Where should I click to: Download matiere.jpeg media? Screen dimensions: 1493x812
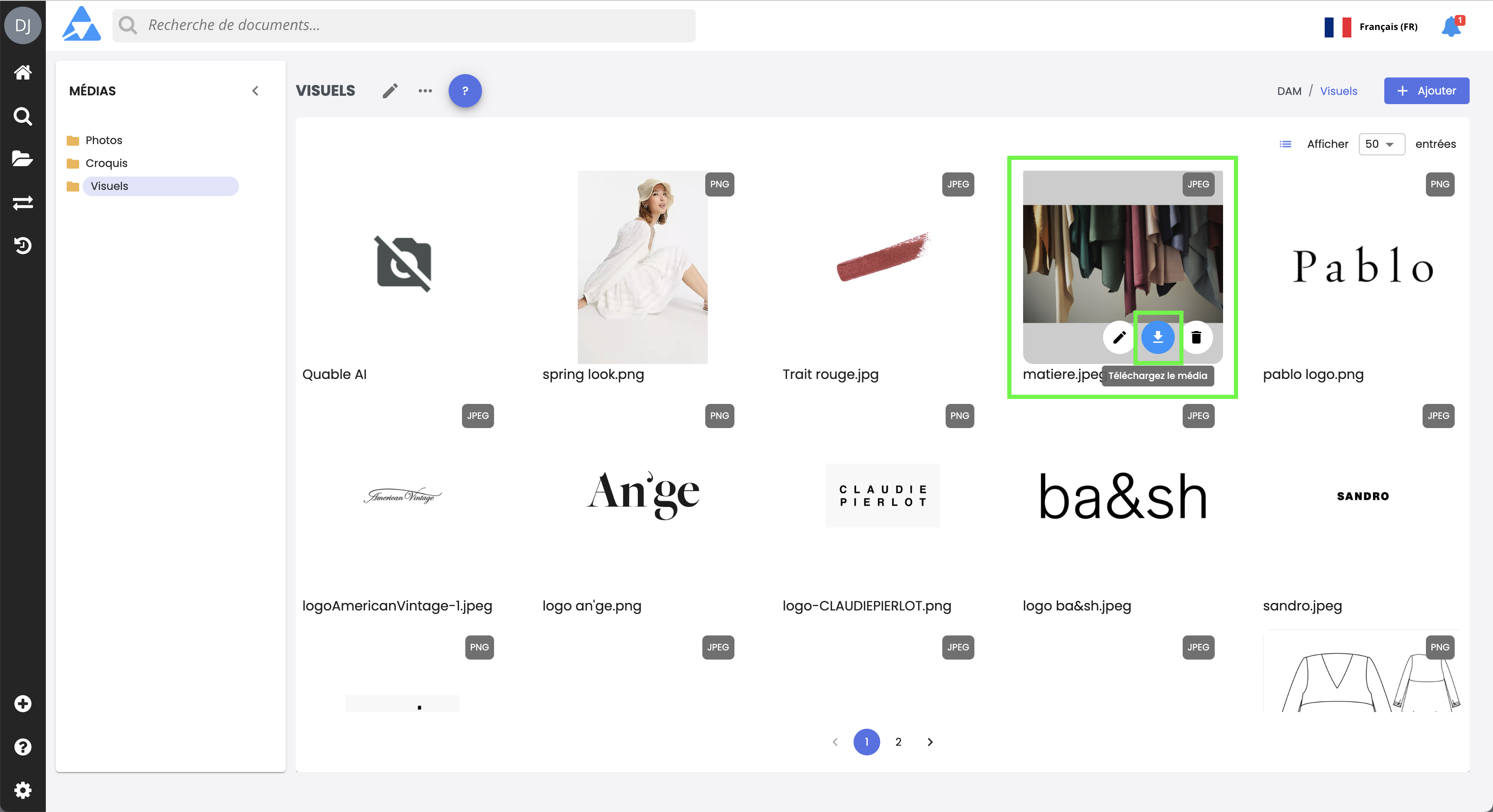tap(1157, 337)
